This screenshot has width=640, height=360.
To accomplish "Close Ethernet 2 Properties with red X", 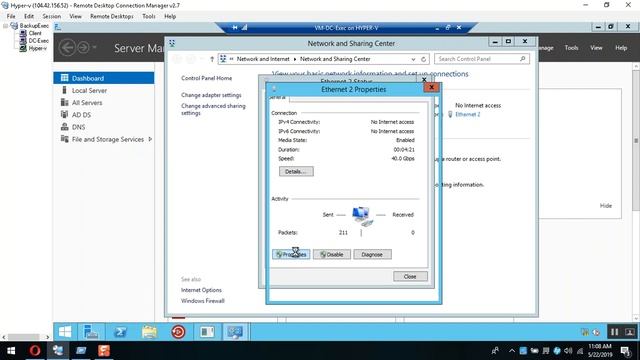I will coord(431,87).
